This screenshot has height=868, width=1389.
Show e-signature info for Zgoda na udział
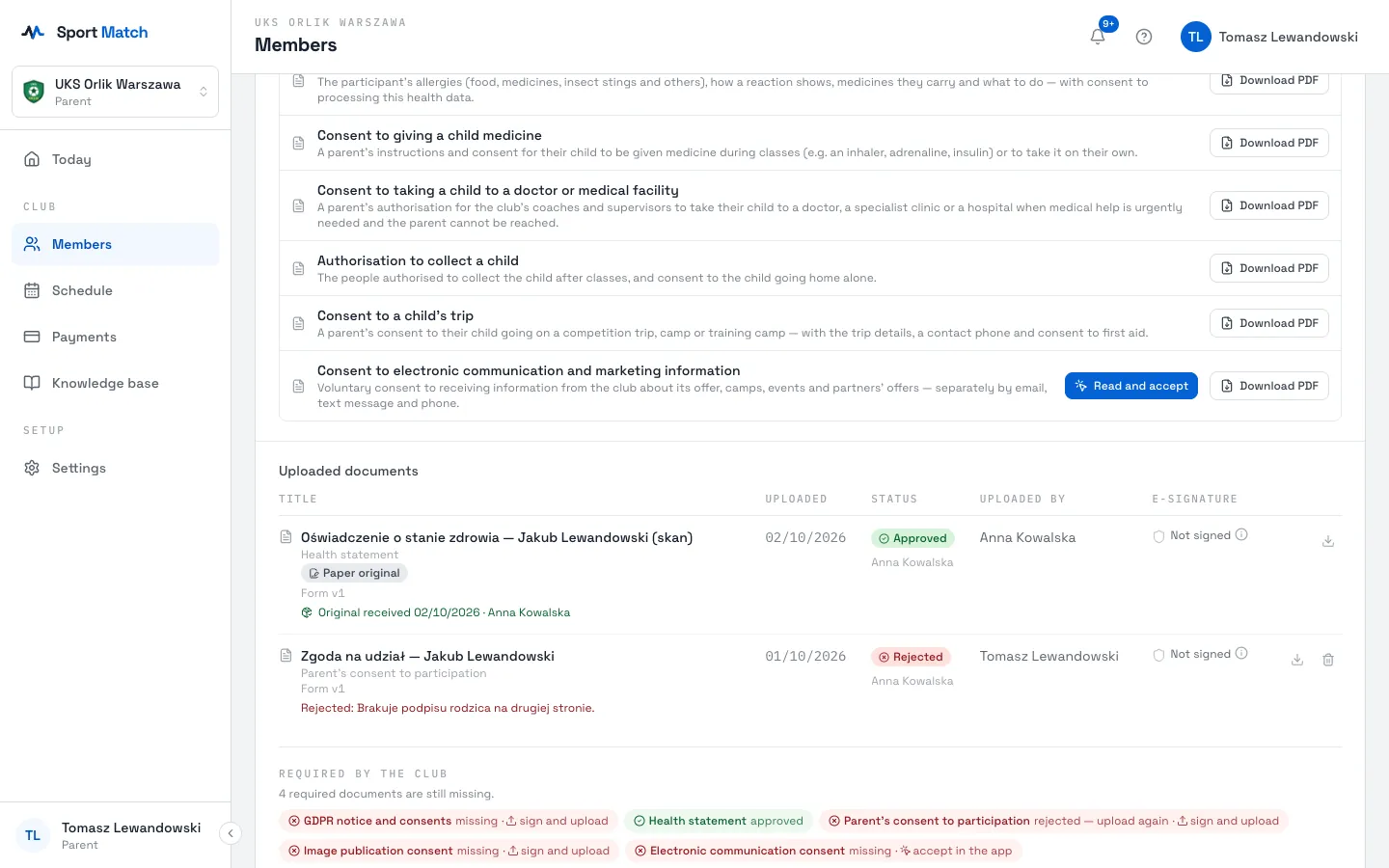pos(1241,653)
